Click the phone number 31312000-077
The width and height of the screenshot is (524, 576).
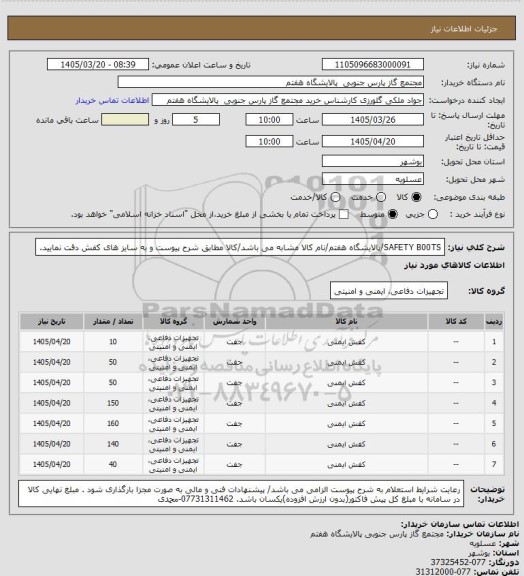pyautogui.click(x=443, y=571)
